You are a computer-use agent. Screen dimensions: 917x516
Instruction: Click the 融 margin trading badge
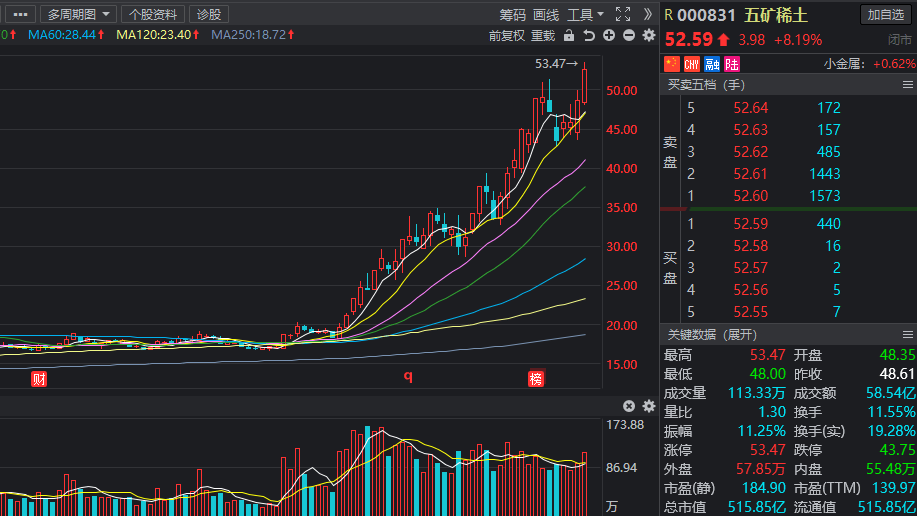711,64
